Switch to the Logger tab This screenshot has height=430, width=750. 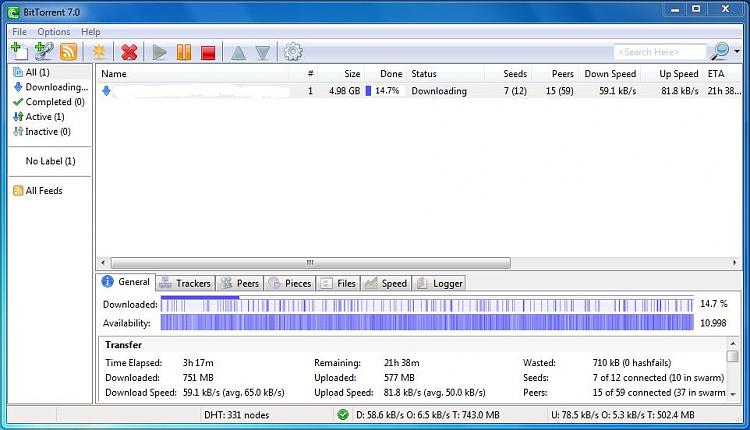pos(439,283)
